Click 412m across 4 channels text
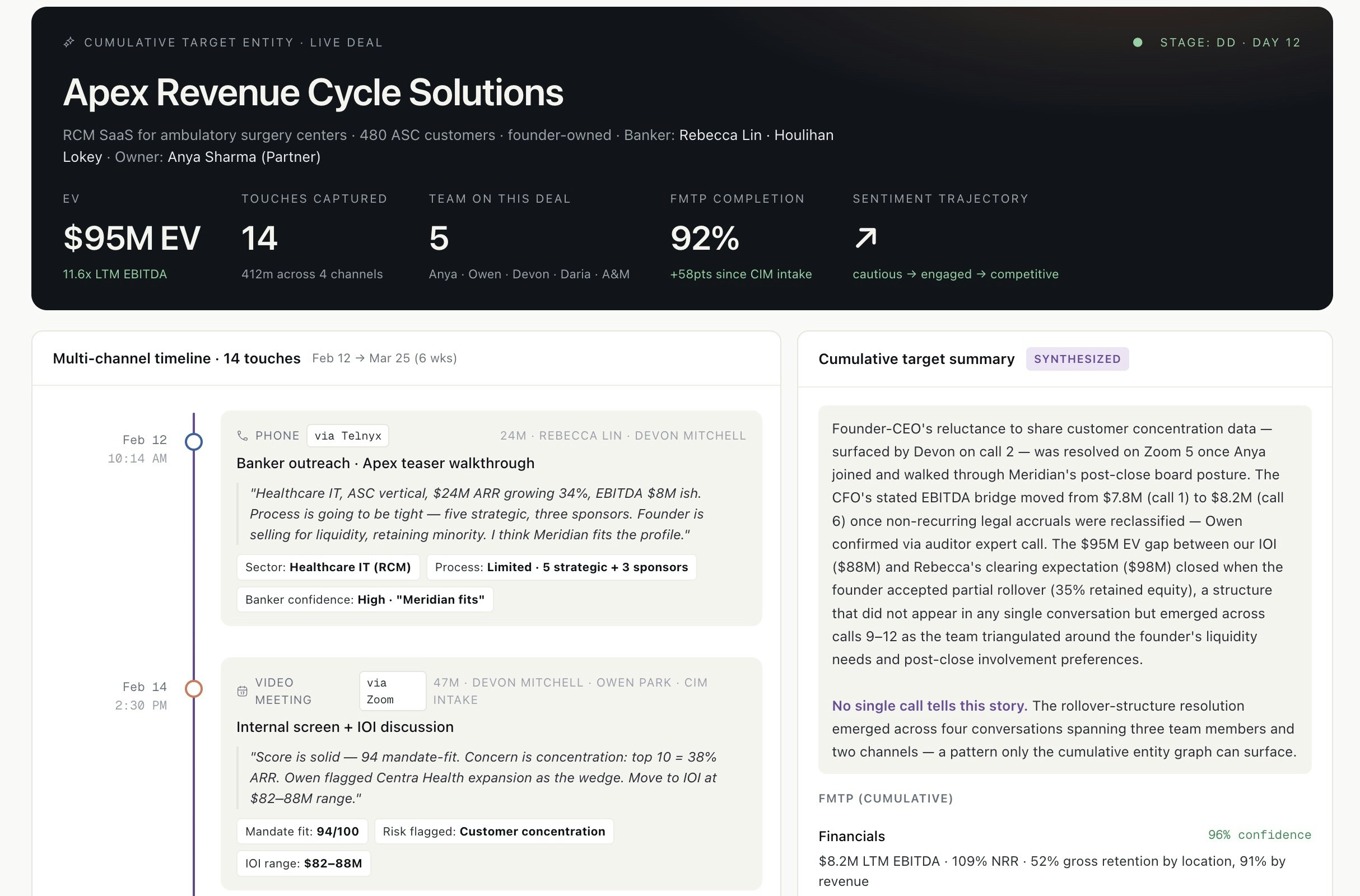 [312, 274]
